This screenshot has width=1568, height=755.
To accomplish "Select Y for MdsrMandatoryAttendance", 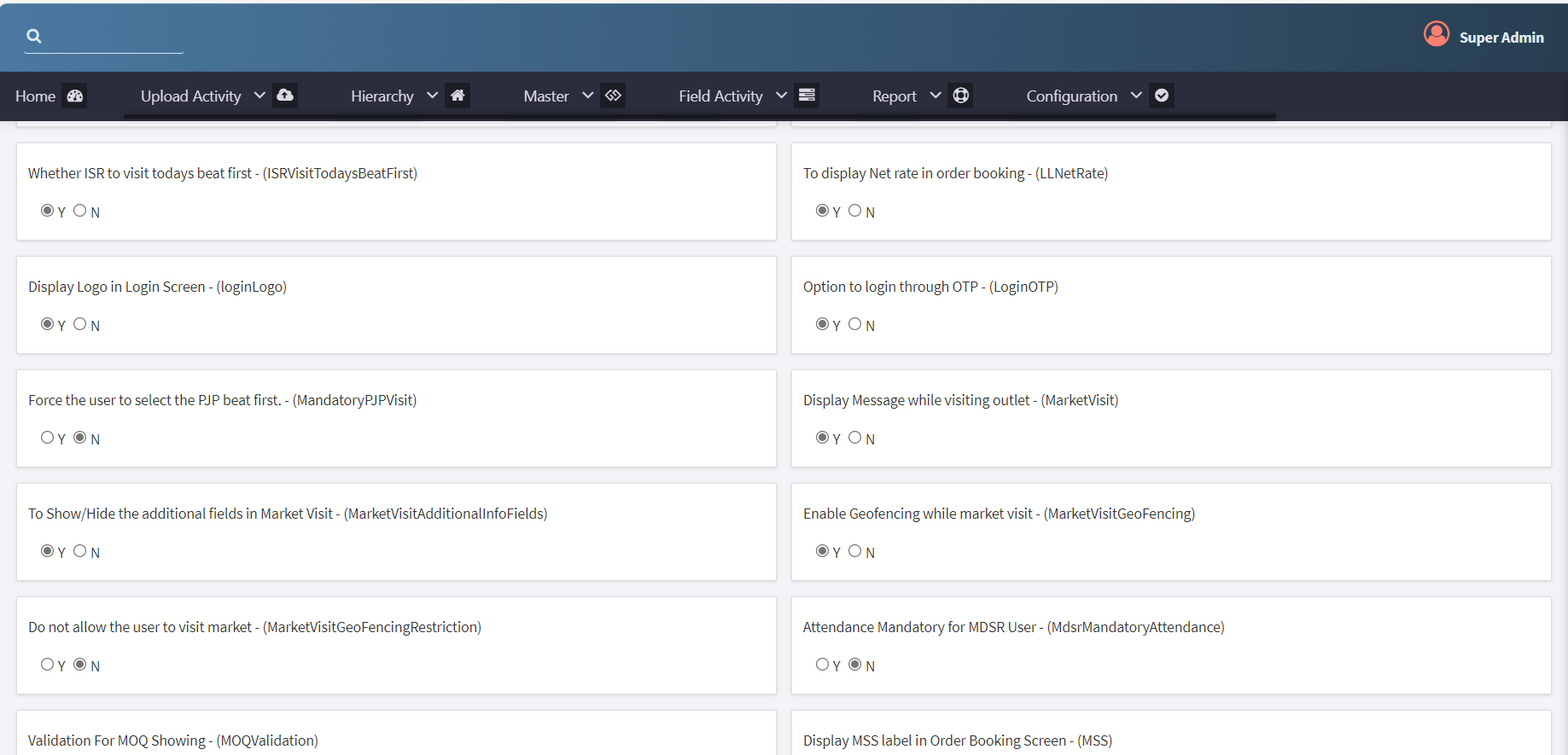I will (822, 665).
